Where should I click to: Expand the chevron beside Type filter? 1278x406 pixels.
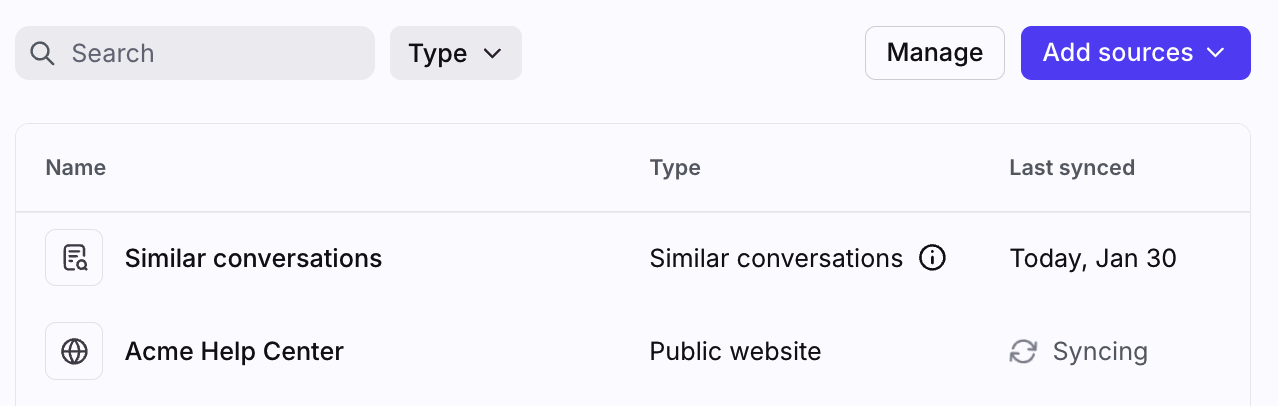(x=492, y=53)
